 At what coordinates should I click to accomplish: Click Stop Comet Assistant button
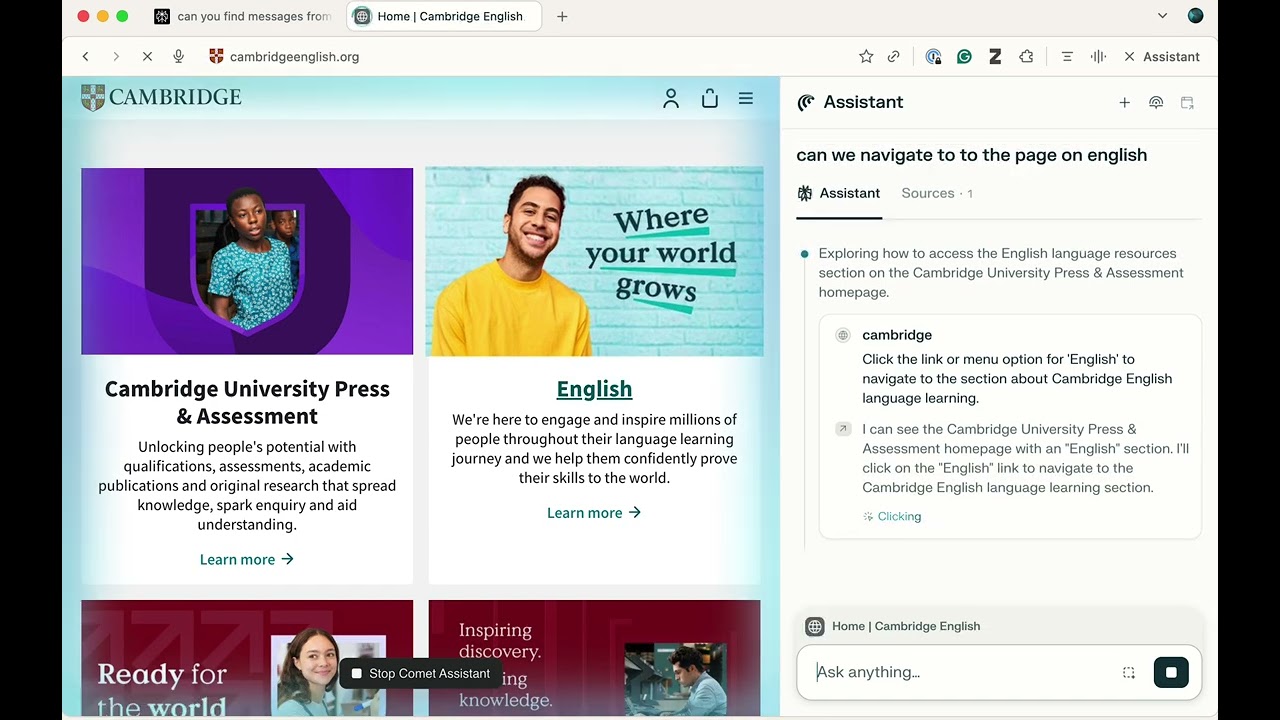[x=420, y=674]
